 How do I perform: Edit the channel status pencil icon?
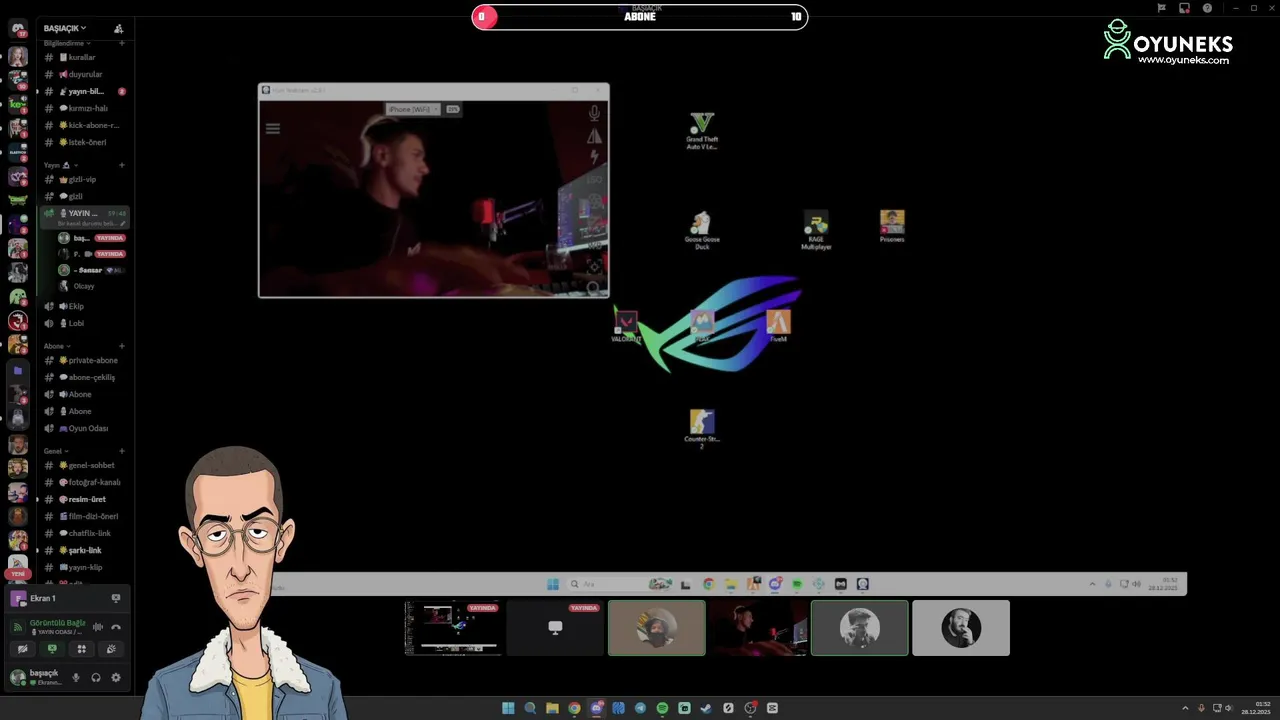tap(123, 224)
